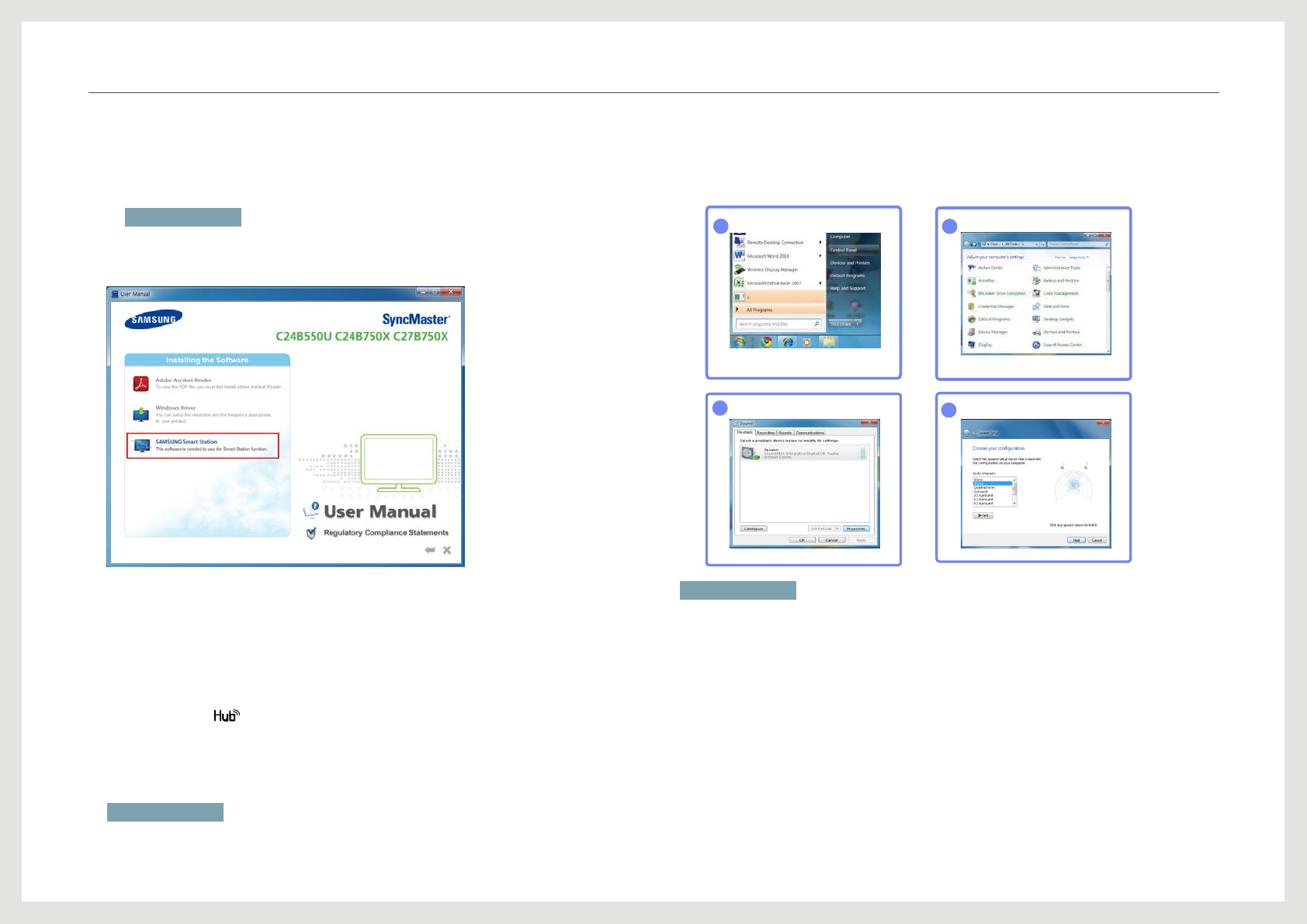Click the Start menu search box
The width and height of the screenshot is (1307, 924).
[778, 324]
